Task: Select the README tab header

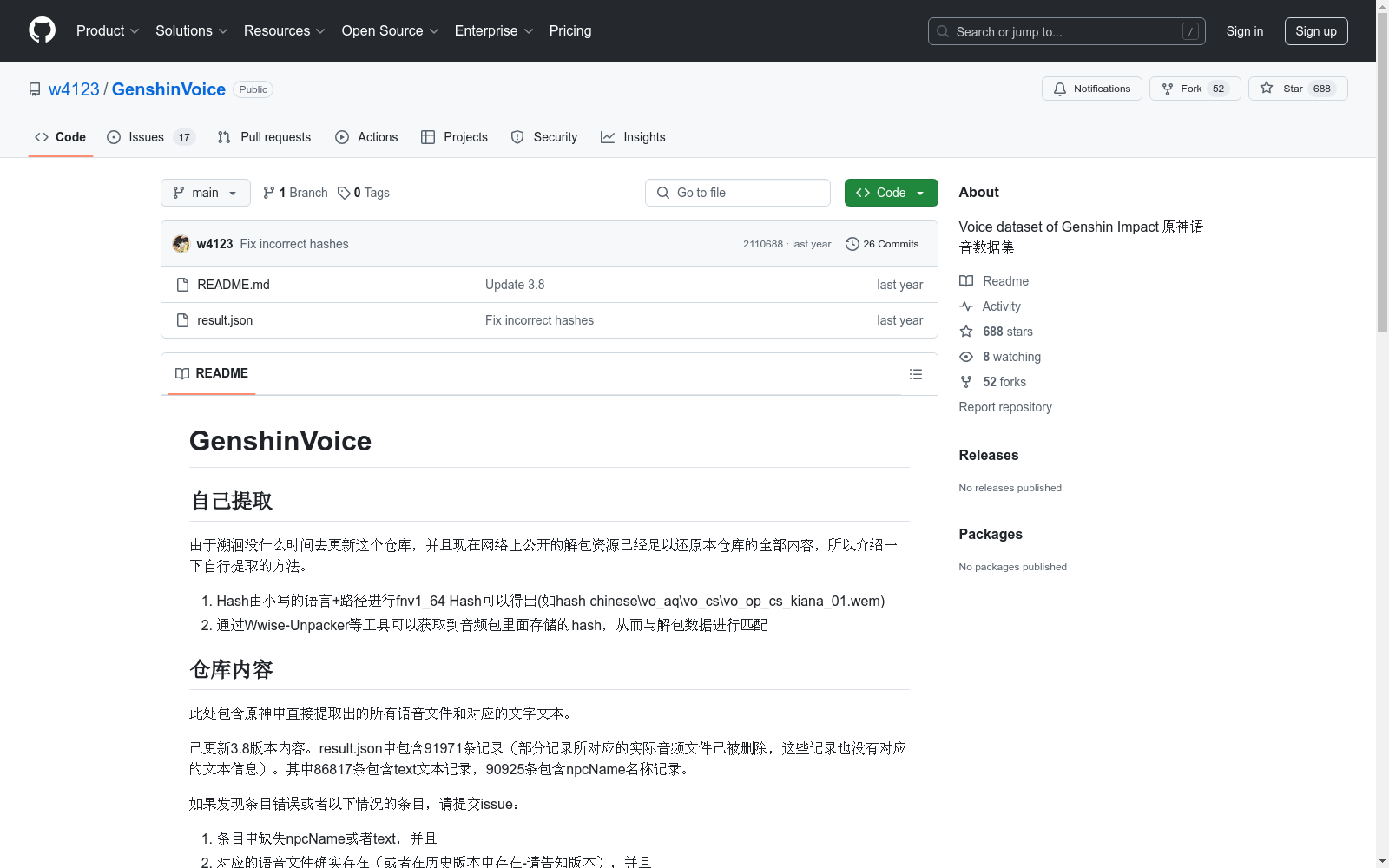Action: click(212, 373)
